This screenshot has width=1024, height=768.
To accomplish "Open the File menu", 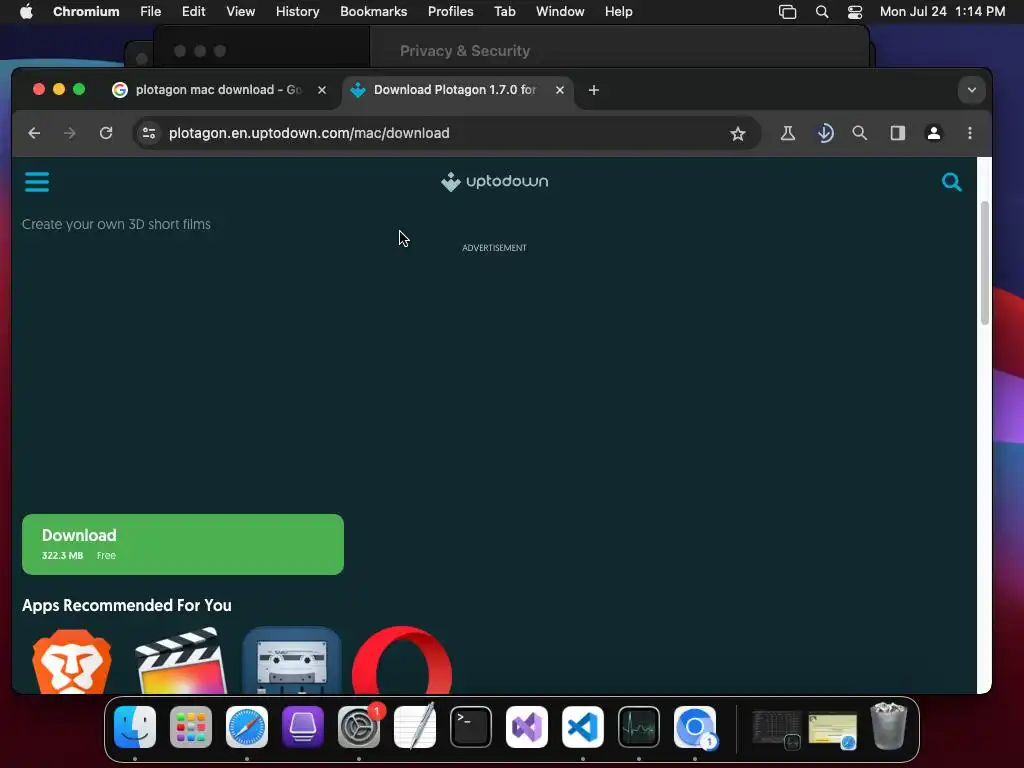I will point(150,12).
